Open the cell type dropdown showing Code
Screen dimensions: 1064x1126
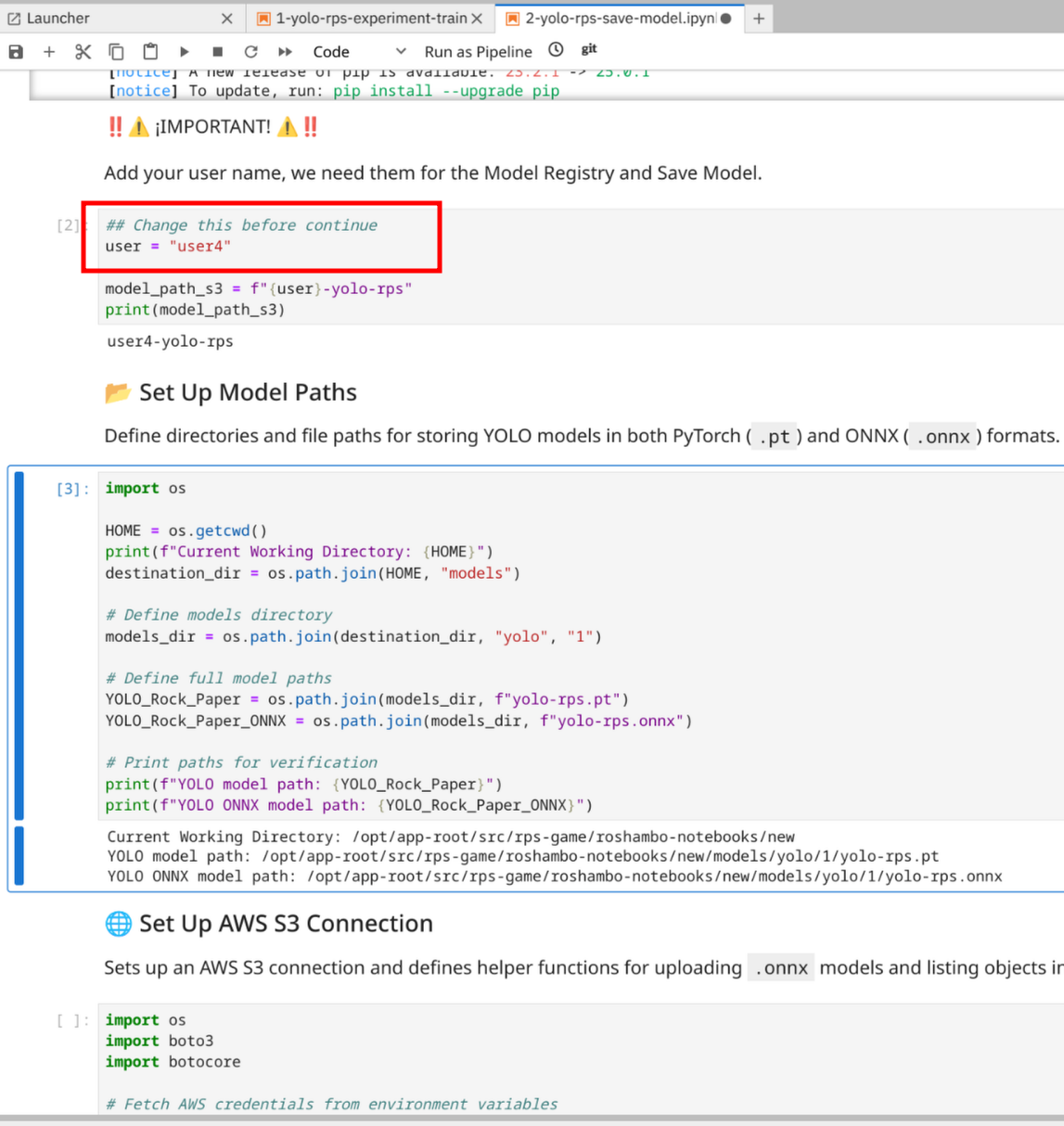click(359, 52)
